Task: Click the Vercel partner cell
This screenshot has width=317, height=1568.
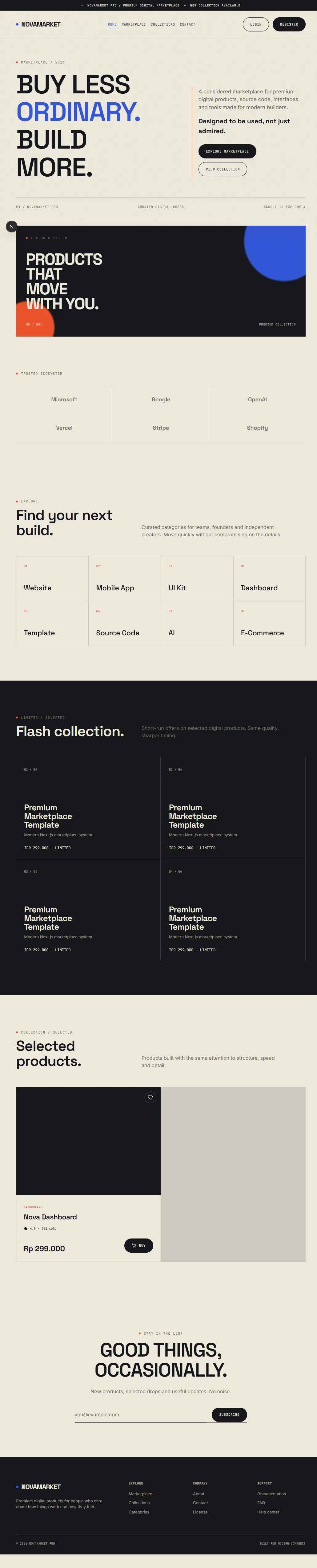Action: click(x=64, y=428)
